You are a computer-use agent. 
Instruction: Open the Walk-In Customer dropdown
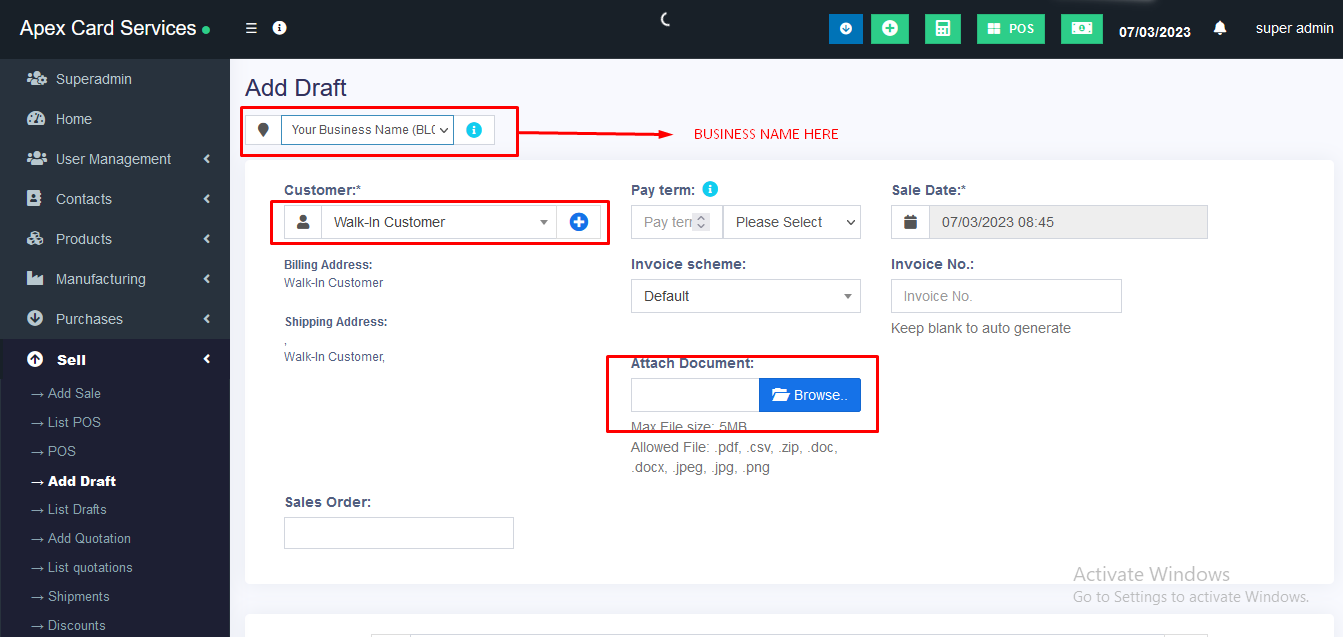coord(438,222)
